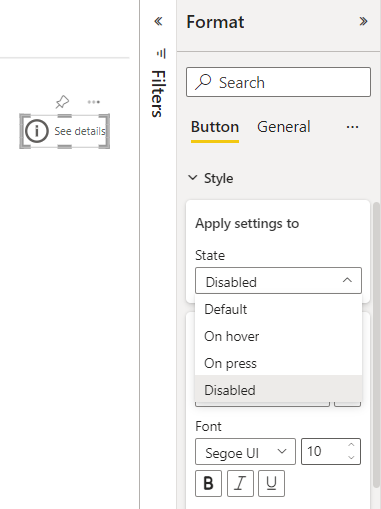
Task: Switch to the General tab
Action: 284,127
